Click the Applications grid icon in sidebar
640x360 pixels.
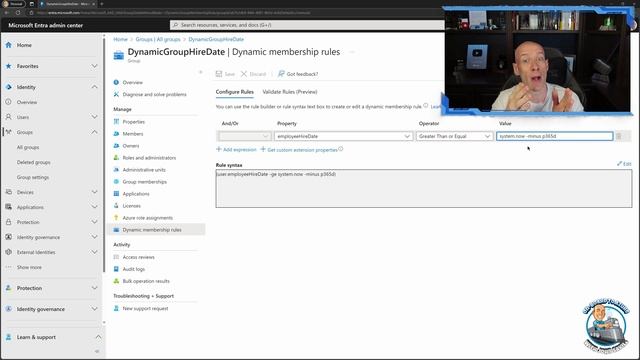[9, 207]
